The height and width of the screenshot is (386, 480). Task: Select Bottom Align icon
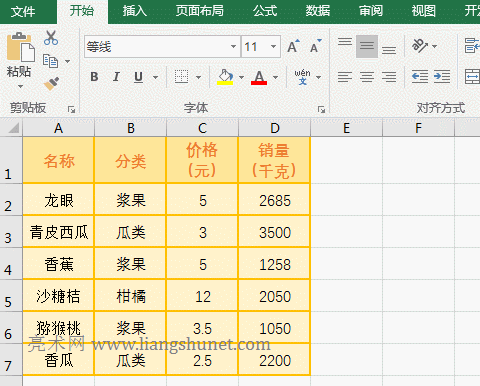(389, 50)
